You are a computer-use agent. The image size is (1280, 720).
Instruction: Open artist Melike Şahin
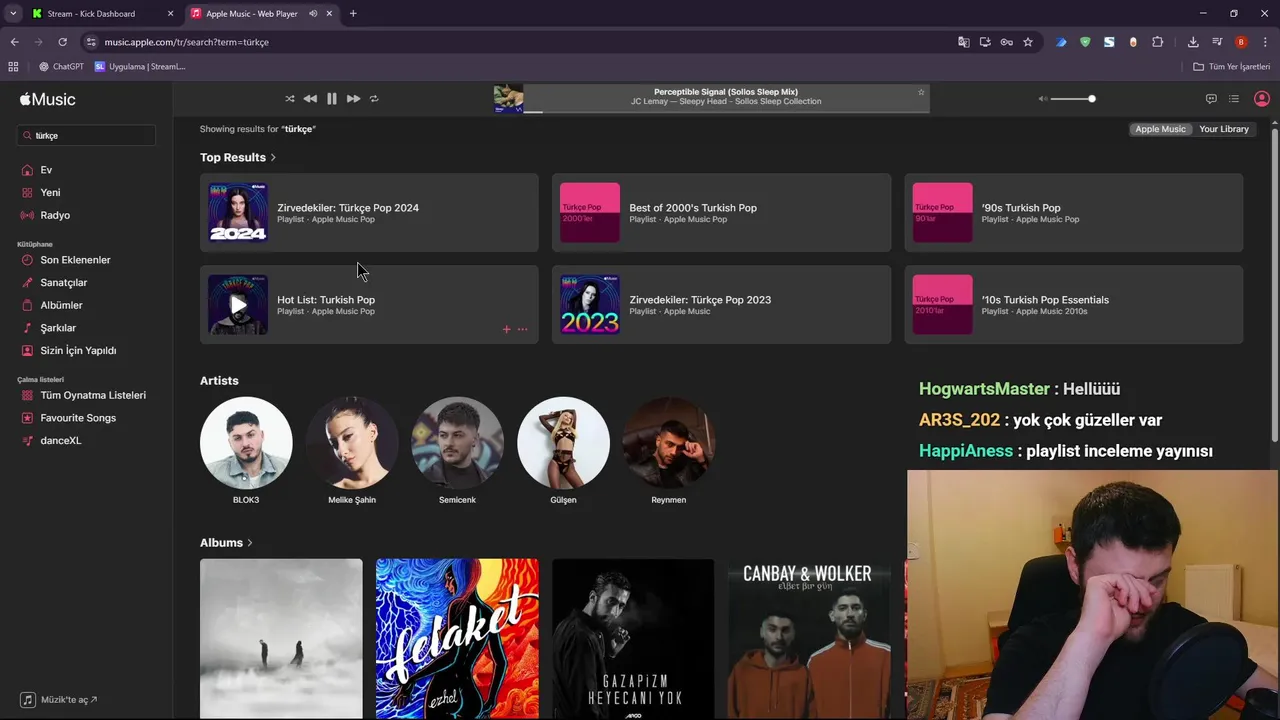[352, 443]
